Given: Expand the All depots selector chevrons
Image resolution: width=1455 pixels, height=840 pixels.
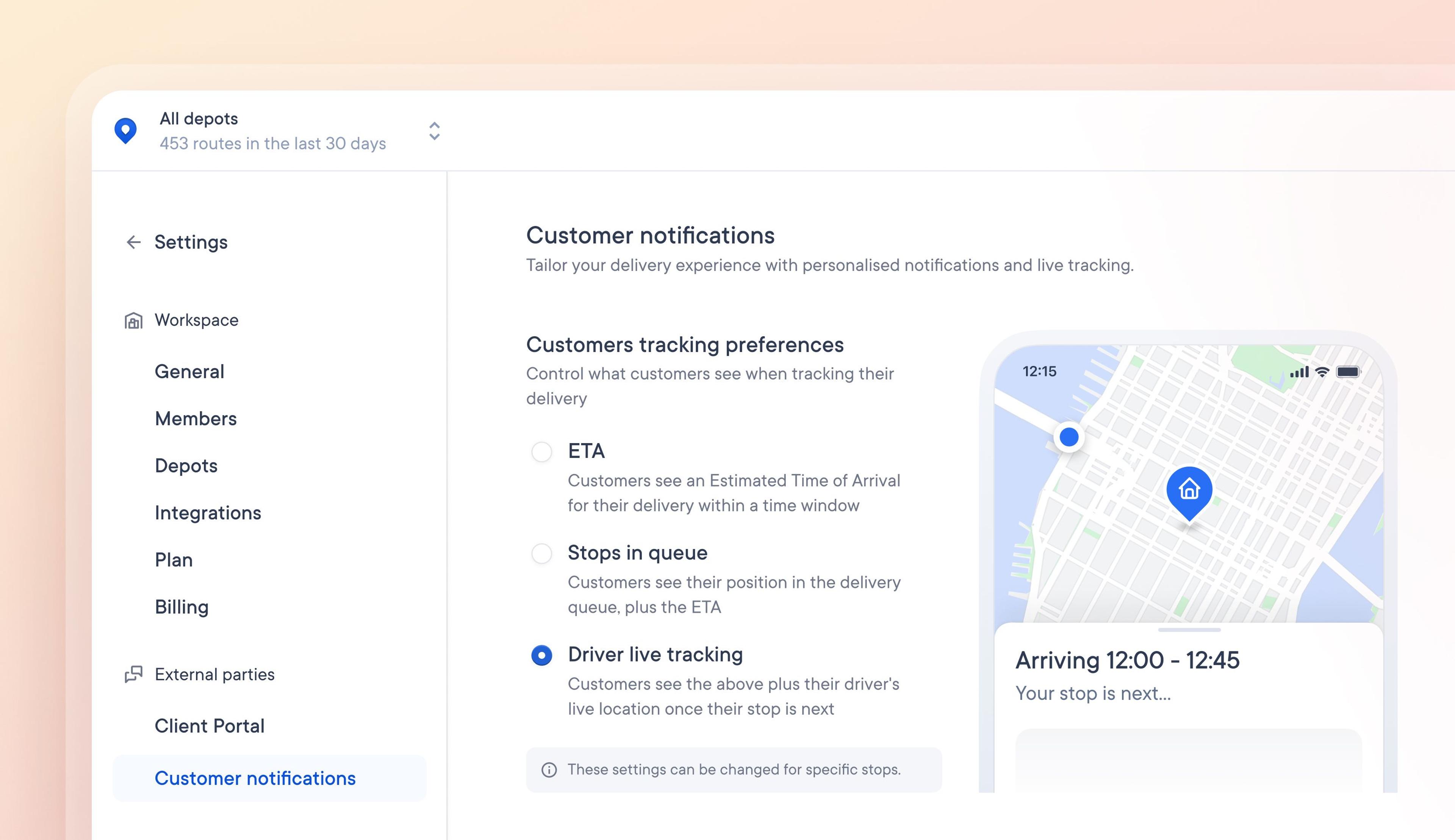Looking at the screenshot, I should [x=435, y=131].
